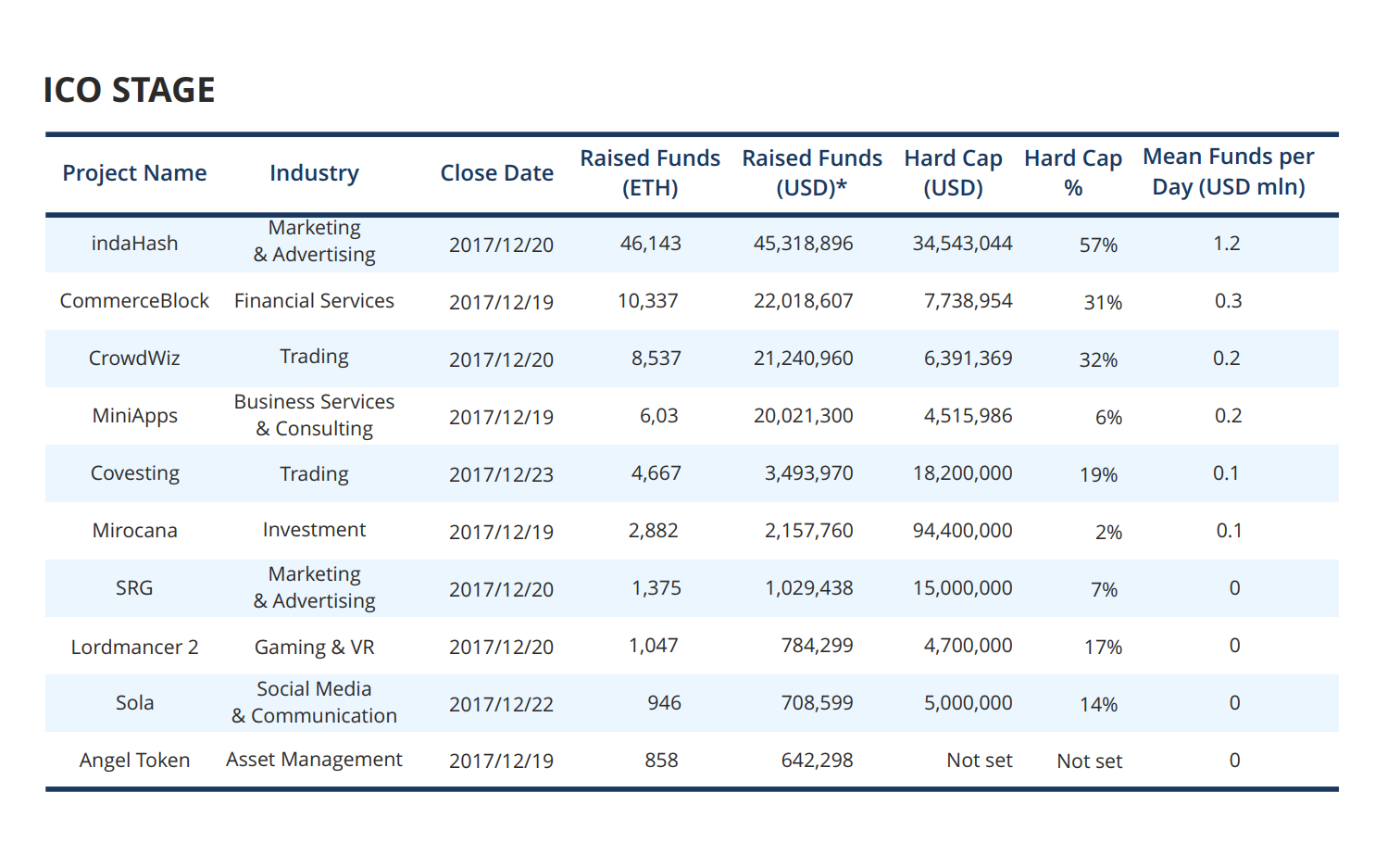1400x843 pixels.
Task: Click indaHash's Marketing & Advertising industry cell
Action: 314,241
